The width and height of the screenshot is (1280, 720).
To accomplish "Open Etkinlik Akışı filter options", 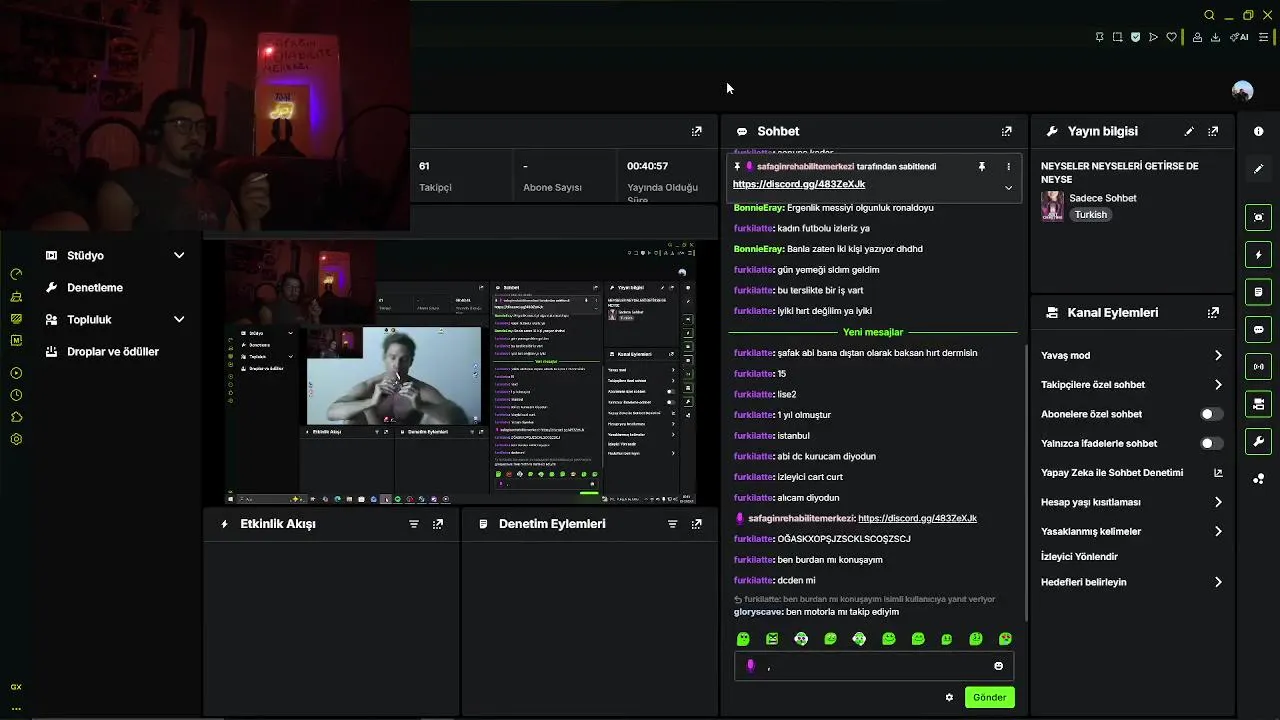I will [413, 524].
